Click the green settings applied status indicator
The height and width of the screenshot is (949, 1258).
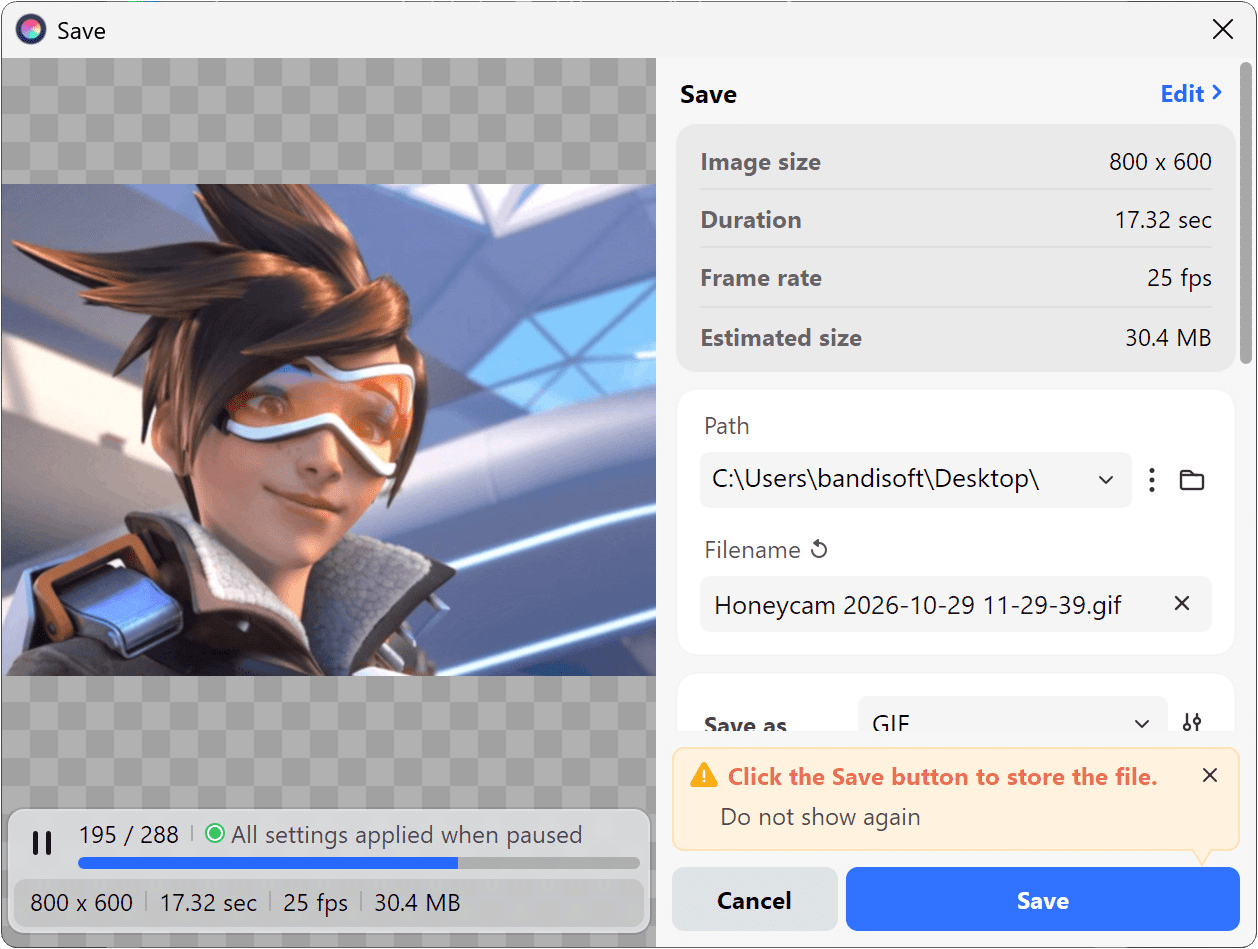[214, 833]
